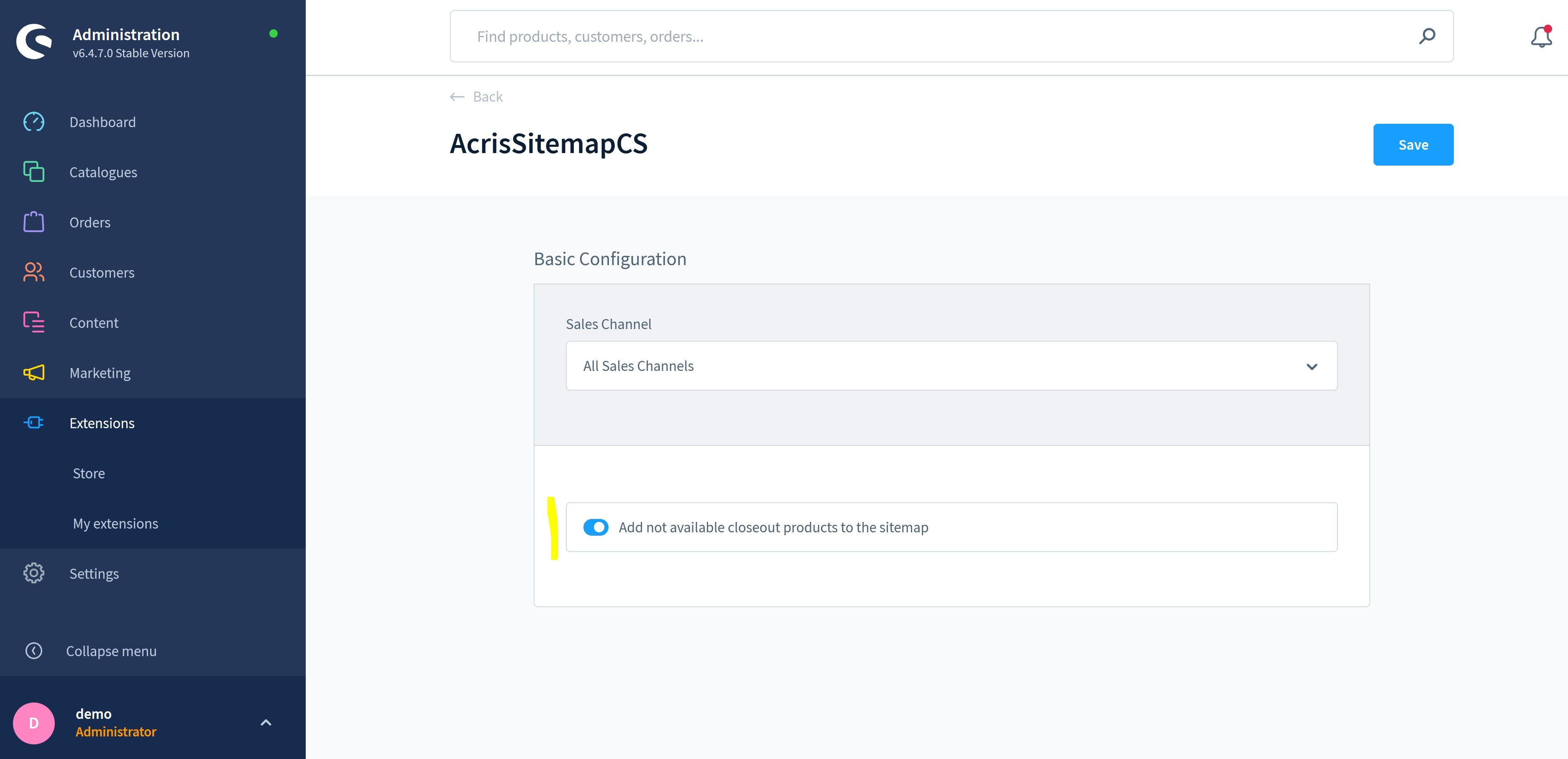Save the AcrisSitemapCS configuration
Image resolution: width=1568 pixels, height=759 pixels.
click(1414, 144)
